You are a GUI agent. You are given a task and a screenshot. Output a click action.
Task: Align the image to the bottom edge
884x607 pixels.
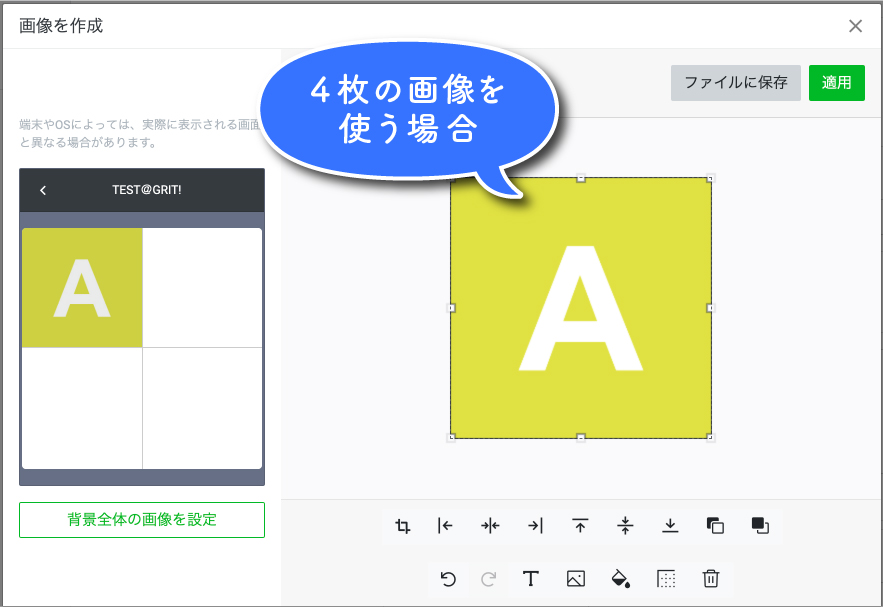coord(670,526)
